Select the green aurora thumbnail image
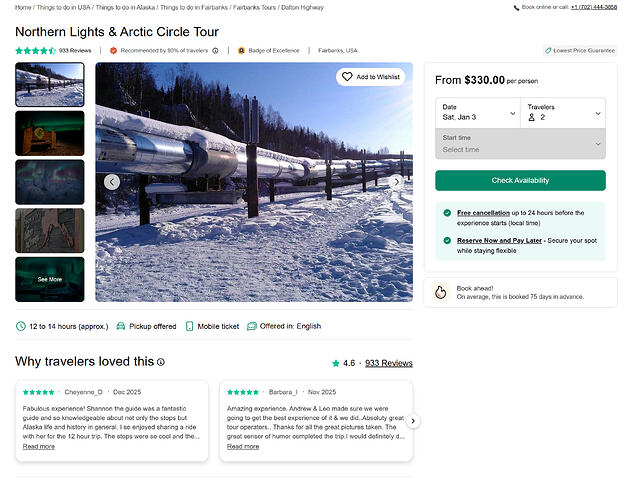624x481 pixels. click(50, 133)
